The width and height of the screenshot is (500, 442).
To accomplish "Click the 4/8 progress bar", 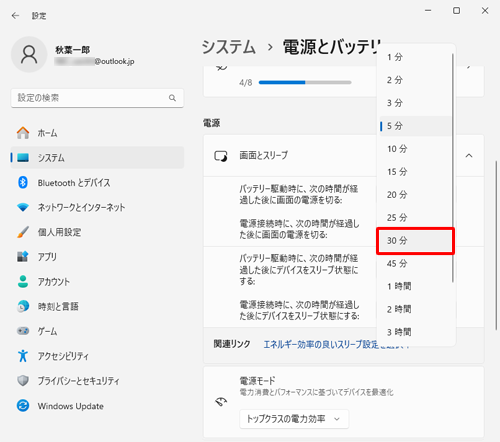I will coord(305,83).
